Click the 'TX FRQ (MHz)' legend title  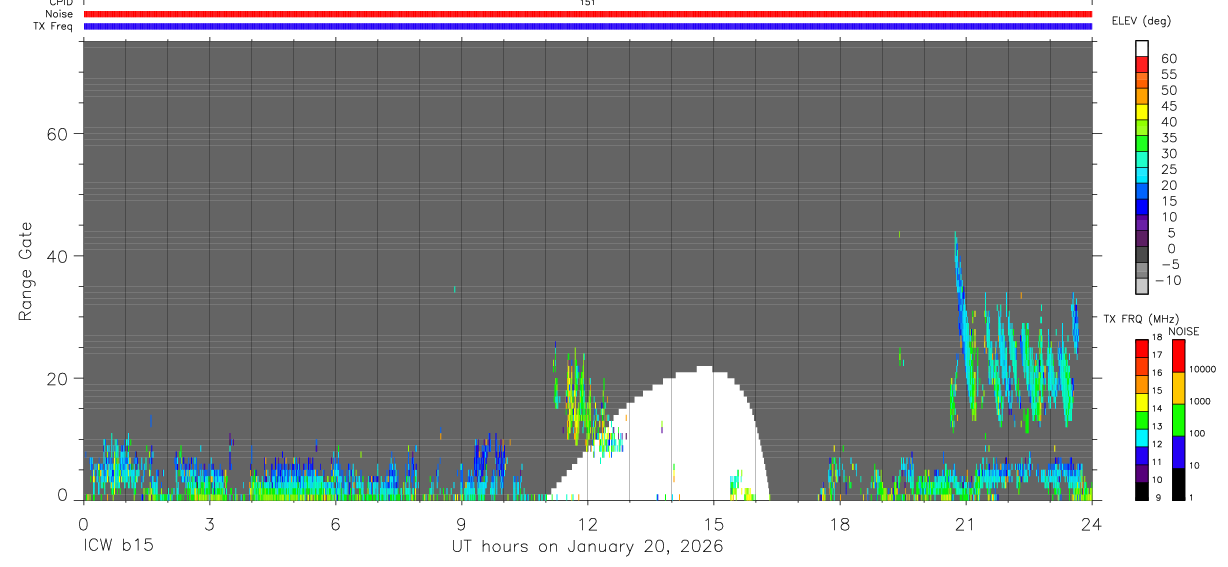click(1139, 318)
